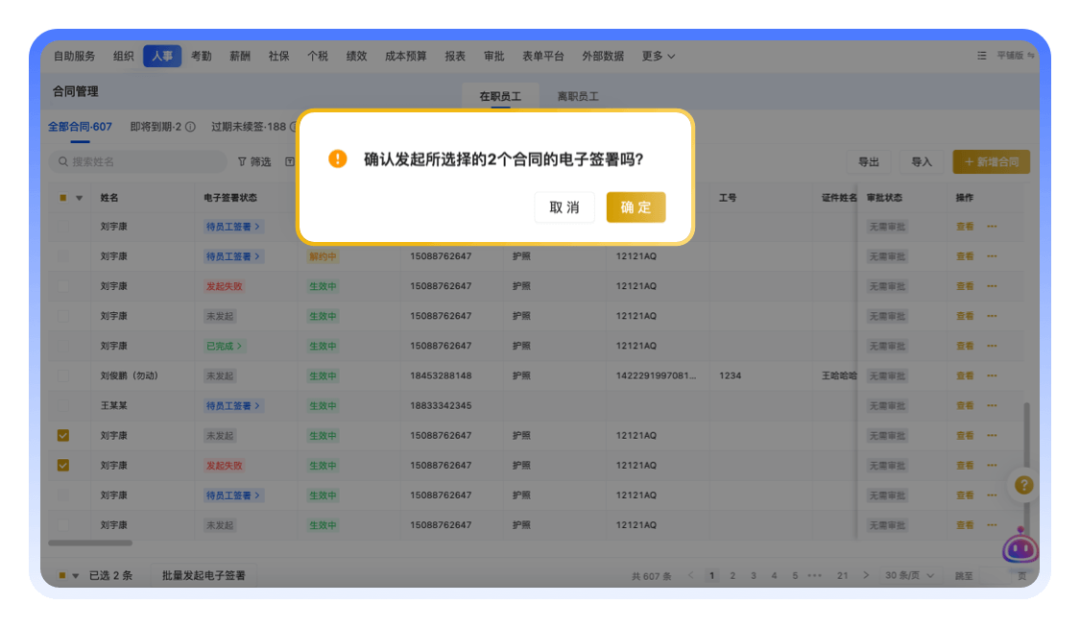1080x628 pixels.
Task: Toggle the select-all checkbox in table header
Action: click(x=63, y=198)
